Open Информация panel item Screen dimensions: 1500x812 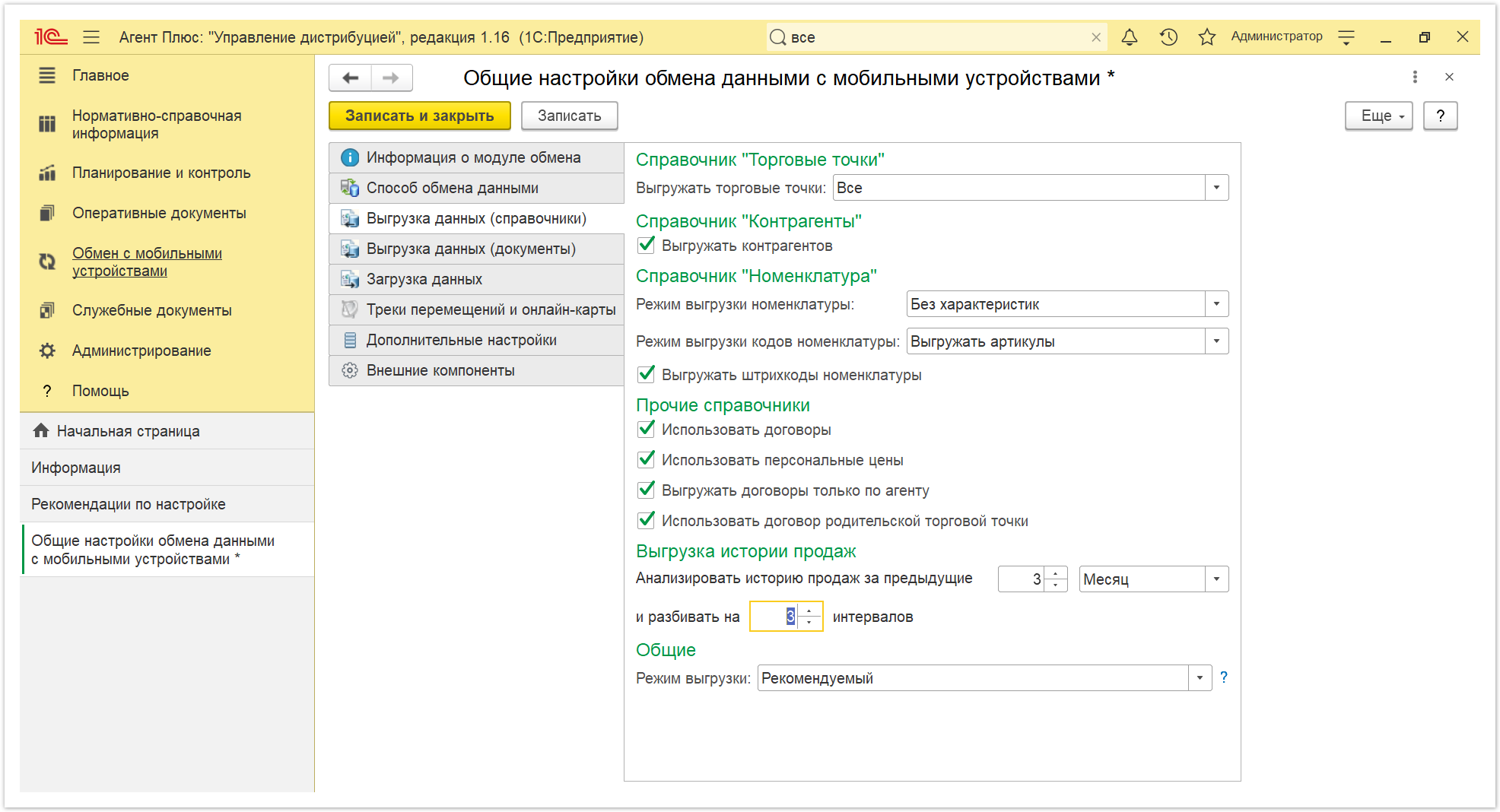167,468
